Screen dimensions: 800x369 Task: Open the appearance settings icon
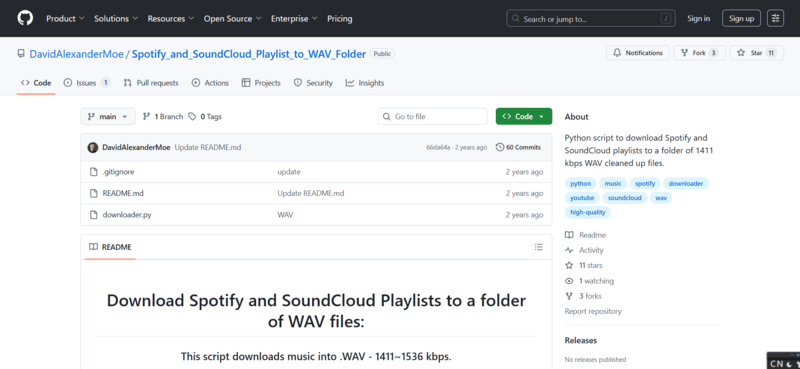(x=776, y=18)
